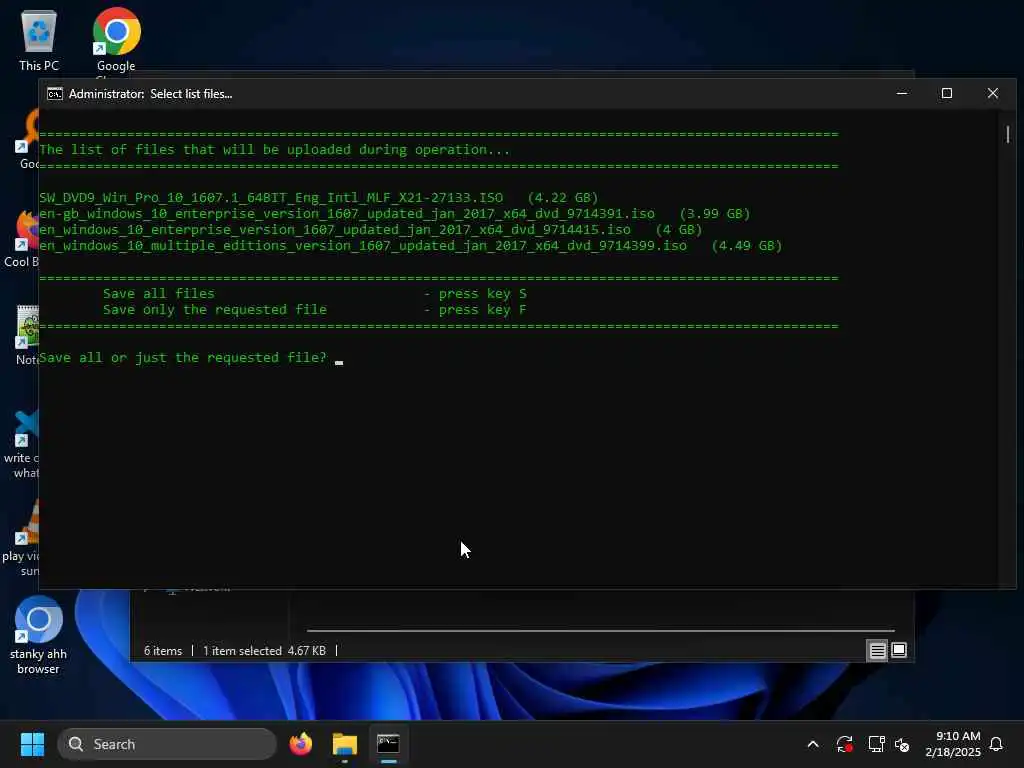Click the muted volume tray icon

pyautogui.click(x=902, y=744)
